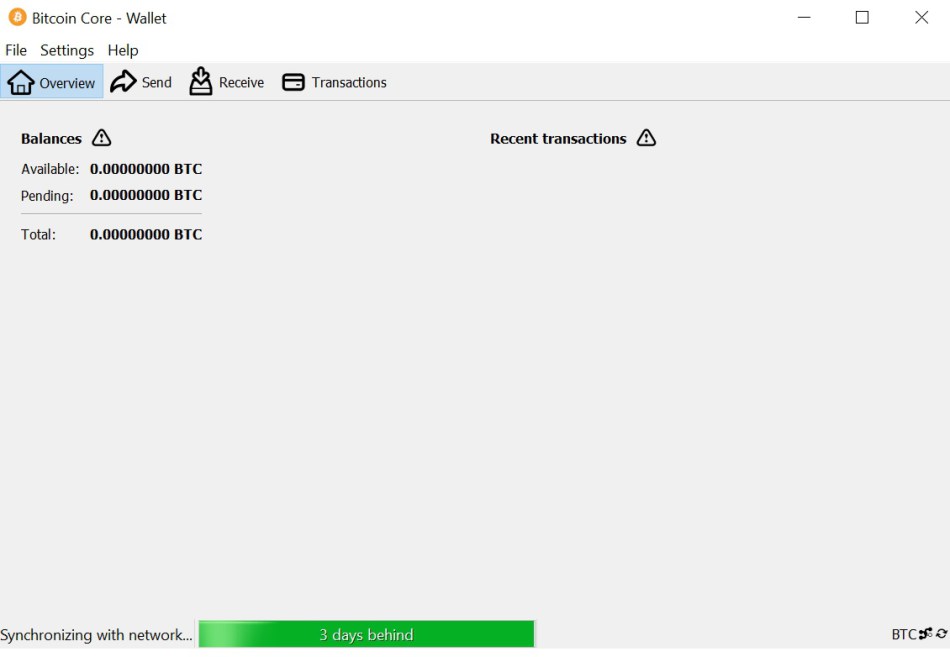
Task: Close the Bitcoin Core window
Action: (x=922, y=18)
